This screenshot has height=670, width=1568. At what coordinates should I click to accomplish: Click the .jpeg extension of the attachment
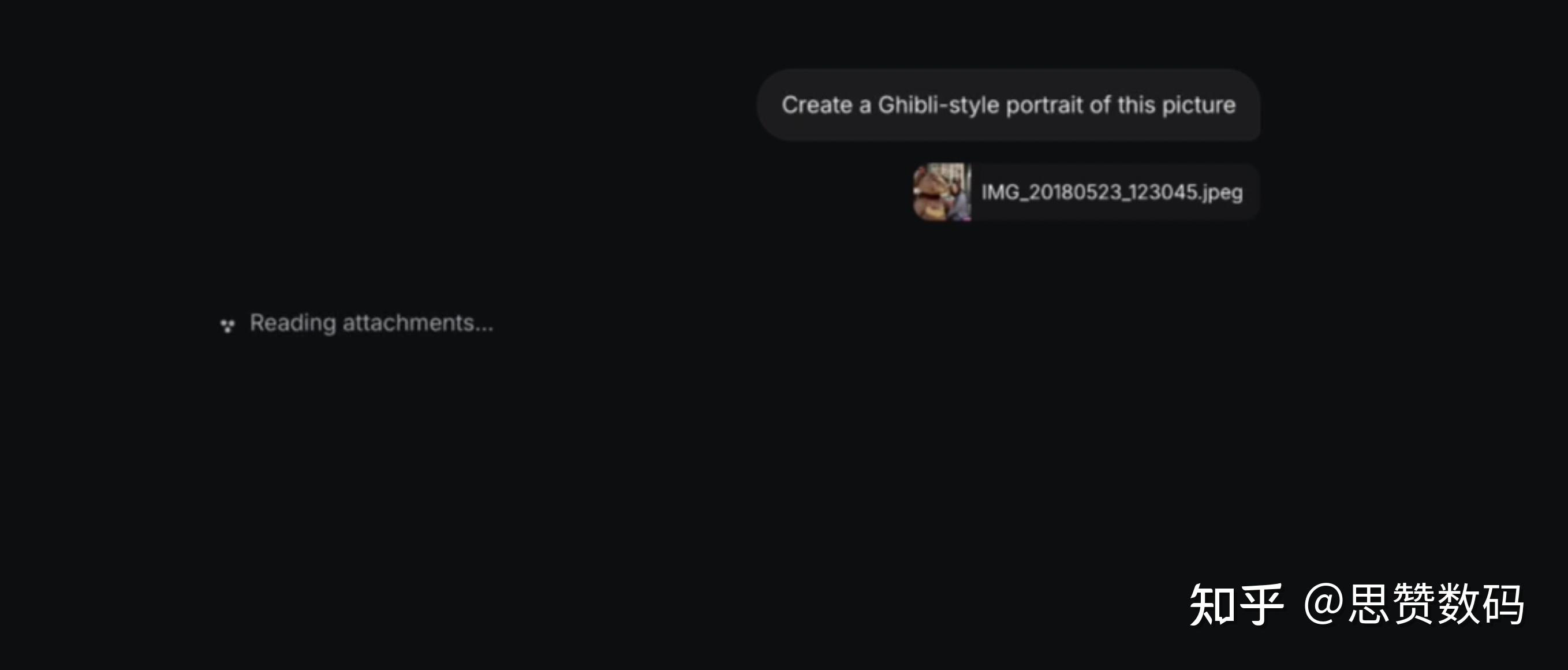[1220, 193]
